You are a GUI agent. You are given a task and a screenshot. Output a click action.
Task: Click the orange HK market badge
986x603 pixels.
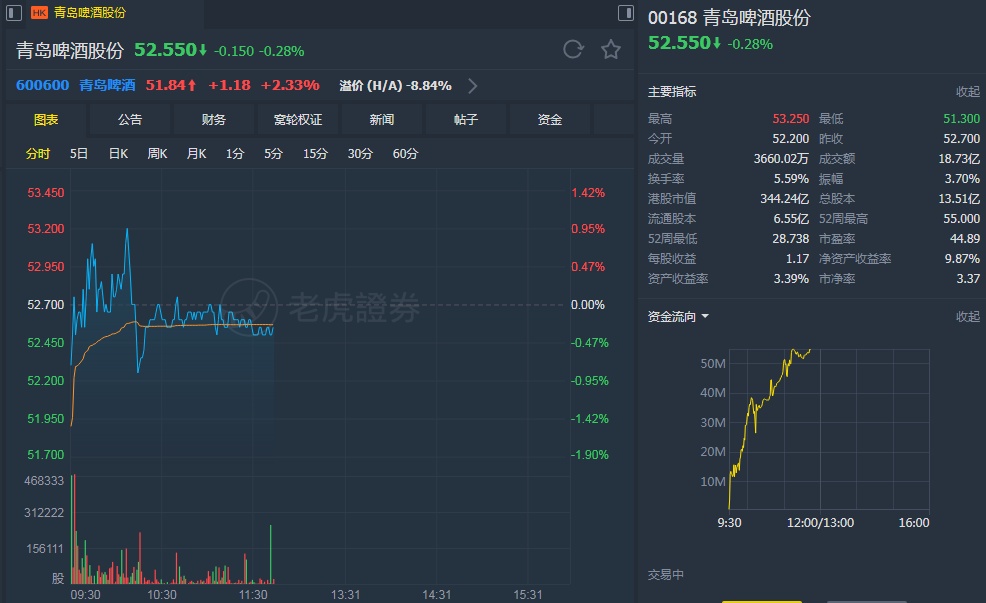pos(39,13)
